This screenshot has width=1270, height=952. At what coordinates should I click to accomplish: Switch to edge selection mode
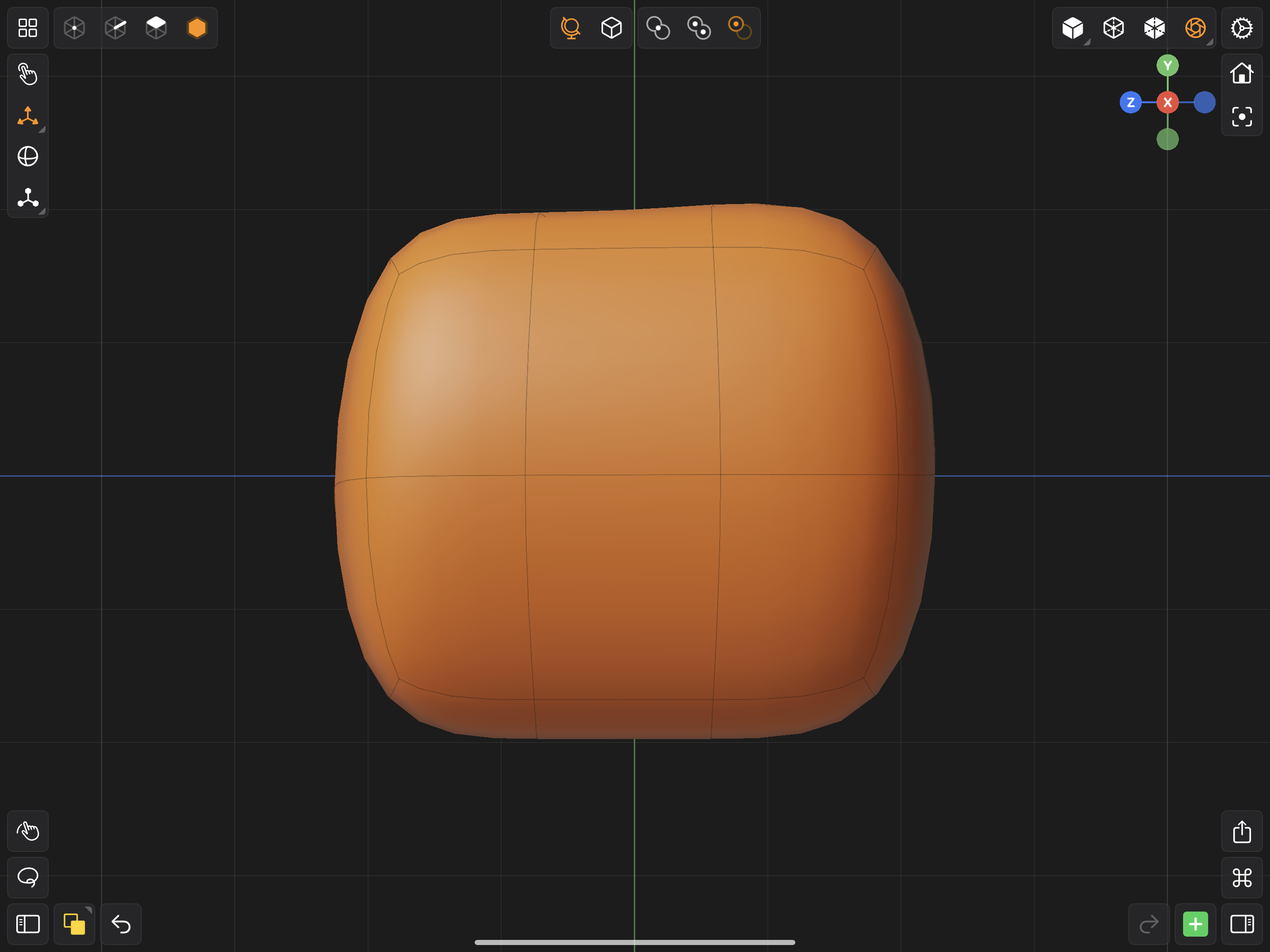[115, 27]
